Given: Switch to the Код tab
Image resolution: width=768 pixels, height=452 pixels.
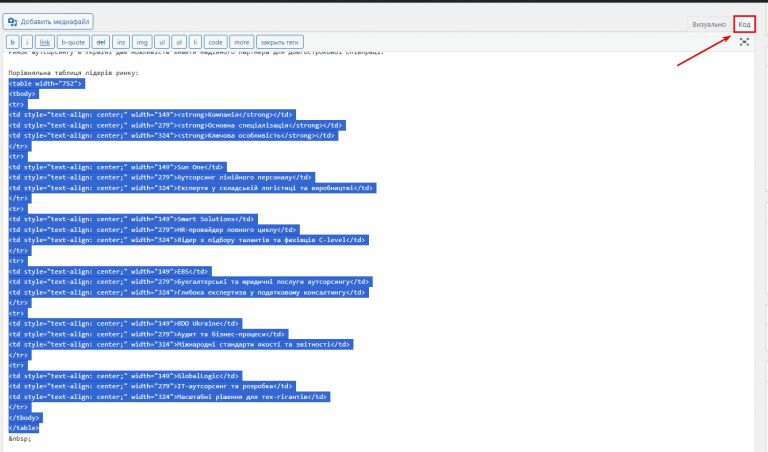Looking at the screenshot, I should tap(744, 24).
